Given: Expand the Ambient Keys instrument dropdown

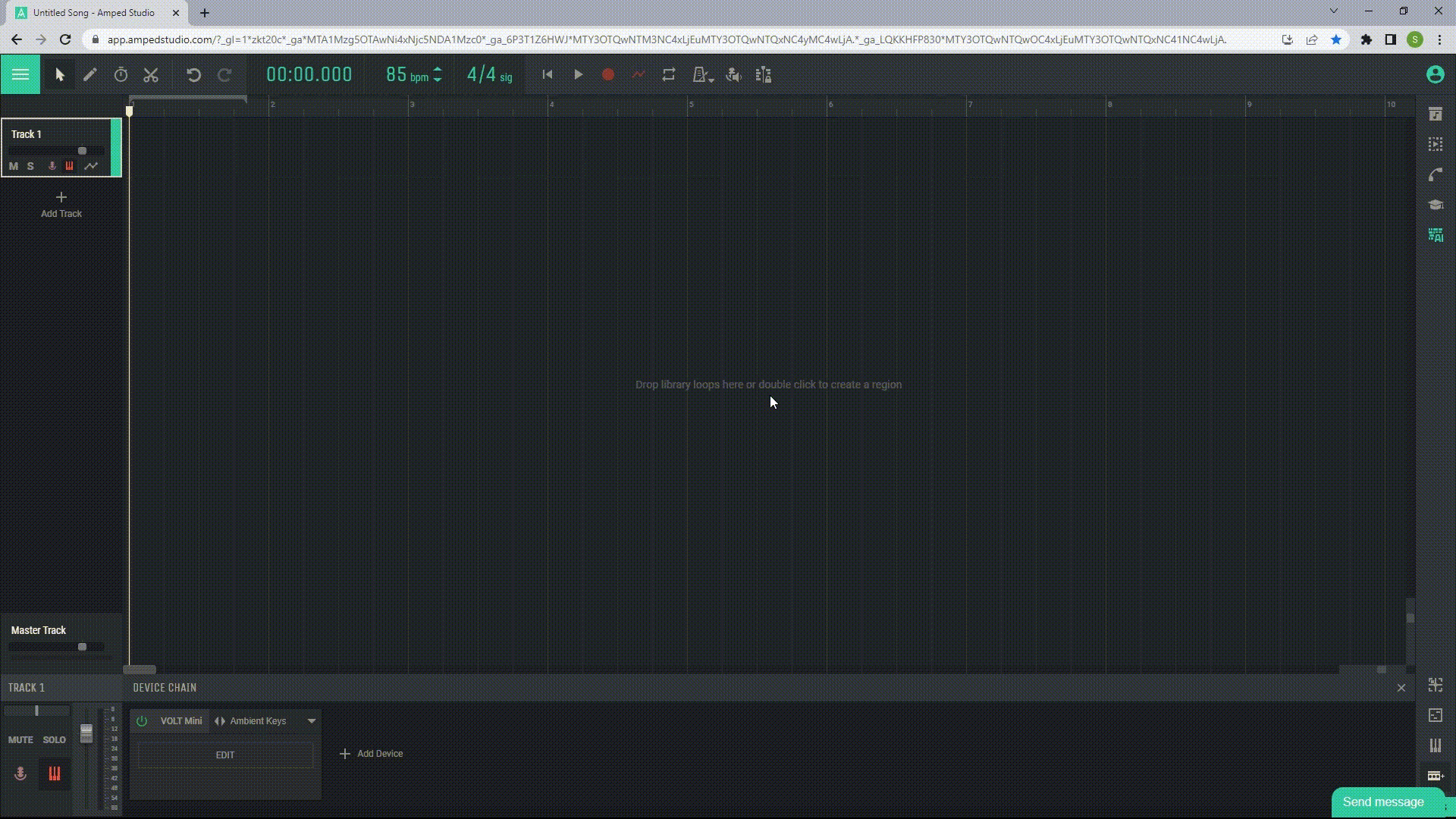Looking at the screenshot, I should [x=312, y=720].
